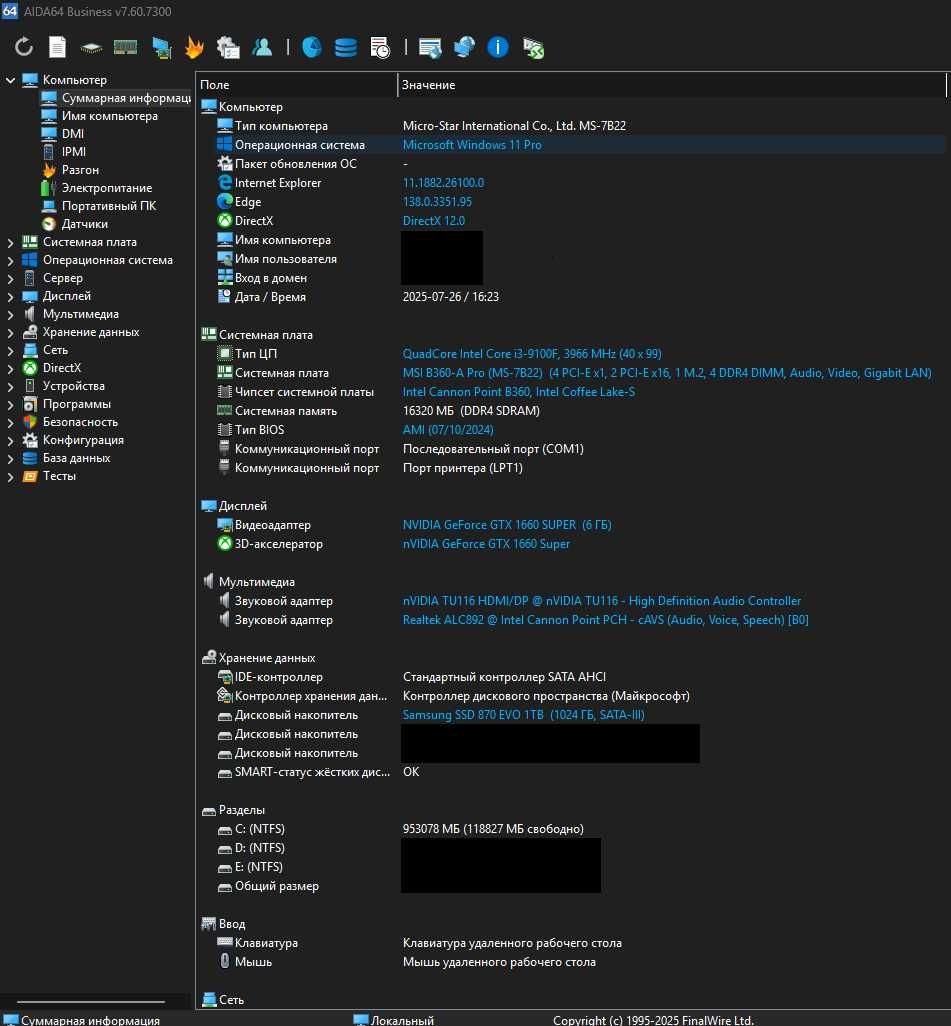This screenshot has width=951, height=1026.
Task: Select the Мышь row
Action: click(x=573, y=962)
